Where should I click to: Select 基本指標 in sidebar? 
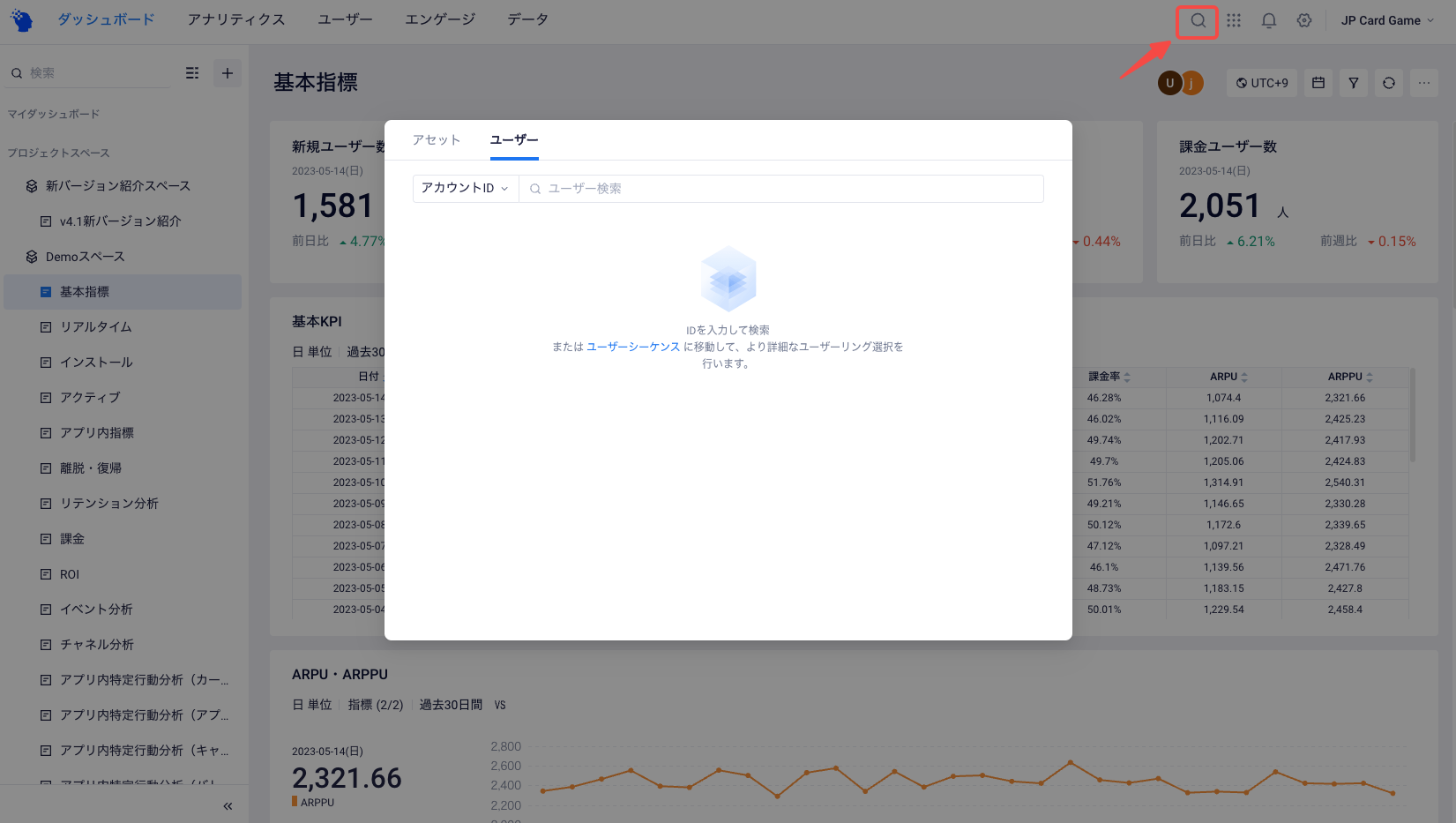[x=123, y=292]
